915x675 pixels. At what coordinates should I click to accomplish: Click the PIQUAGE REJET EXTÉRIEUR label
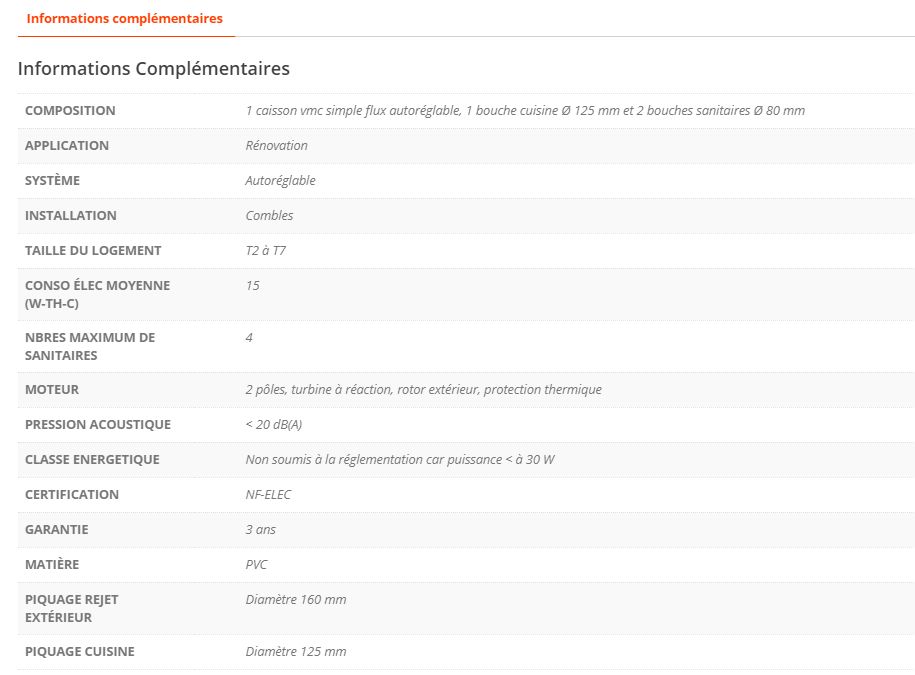[72, 608]
